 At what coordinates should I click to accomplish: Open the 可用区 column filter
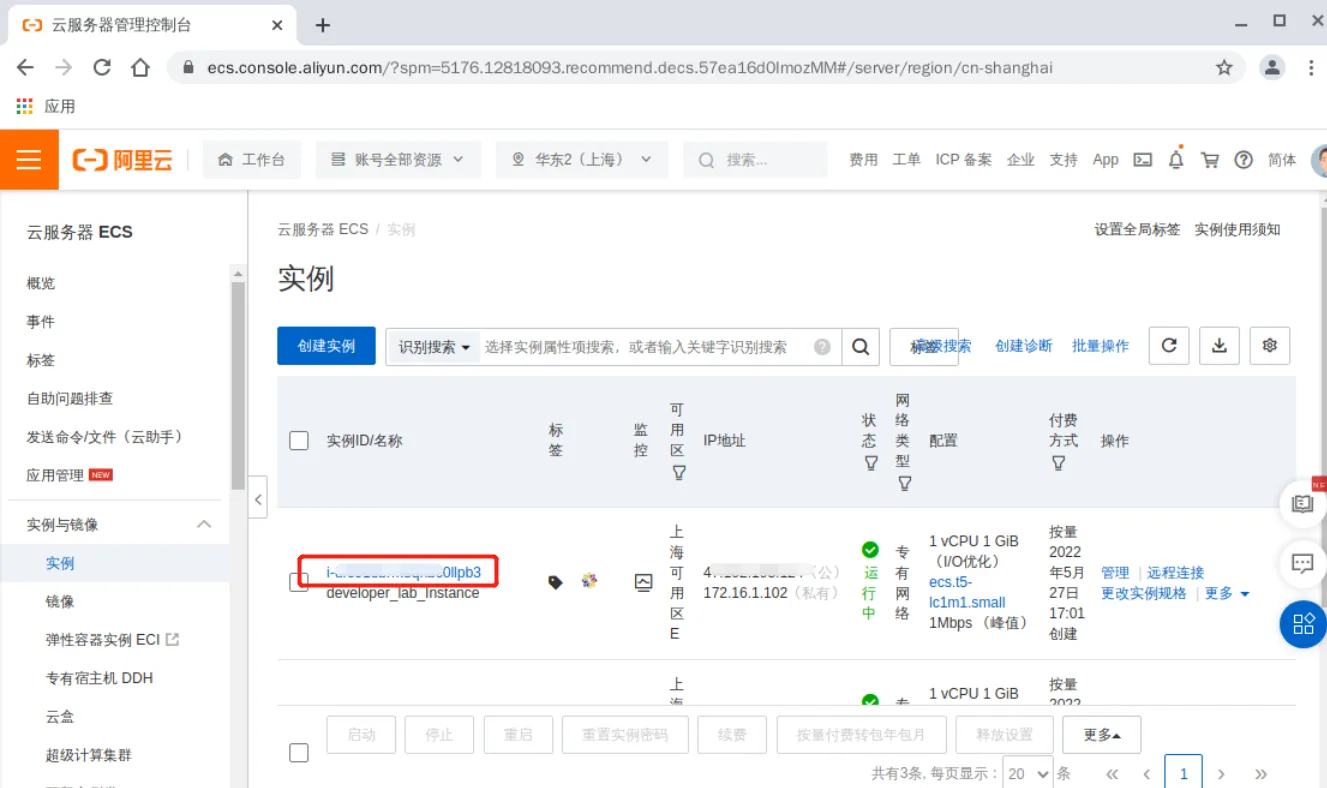click(679, 473)
